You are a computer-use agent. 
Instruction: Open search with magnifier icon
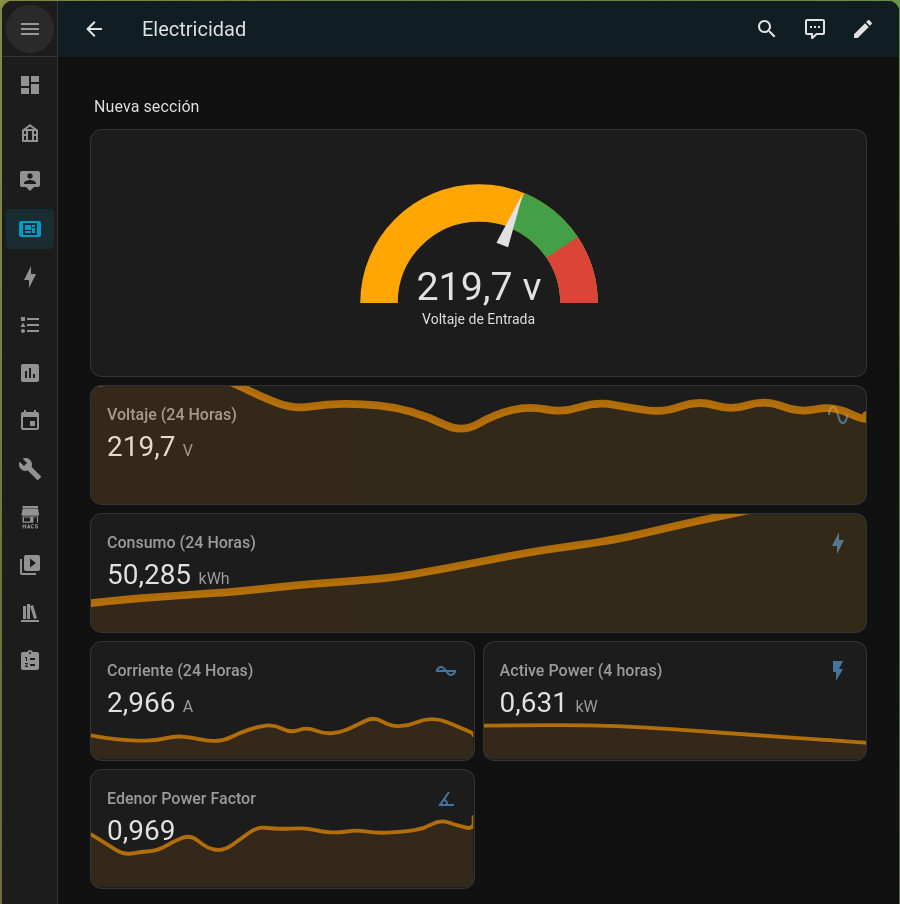766,29
